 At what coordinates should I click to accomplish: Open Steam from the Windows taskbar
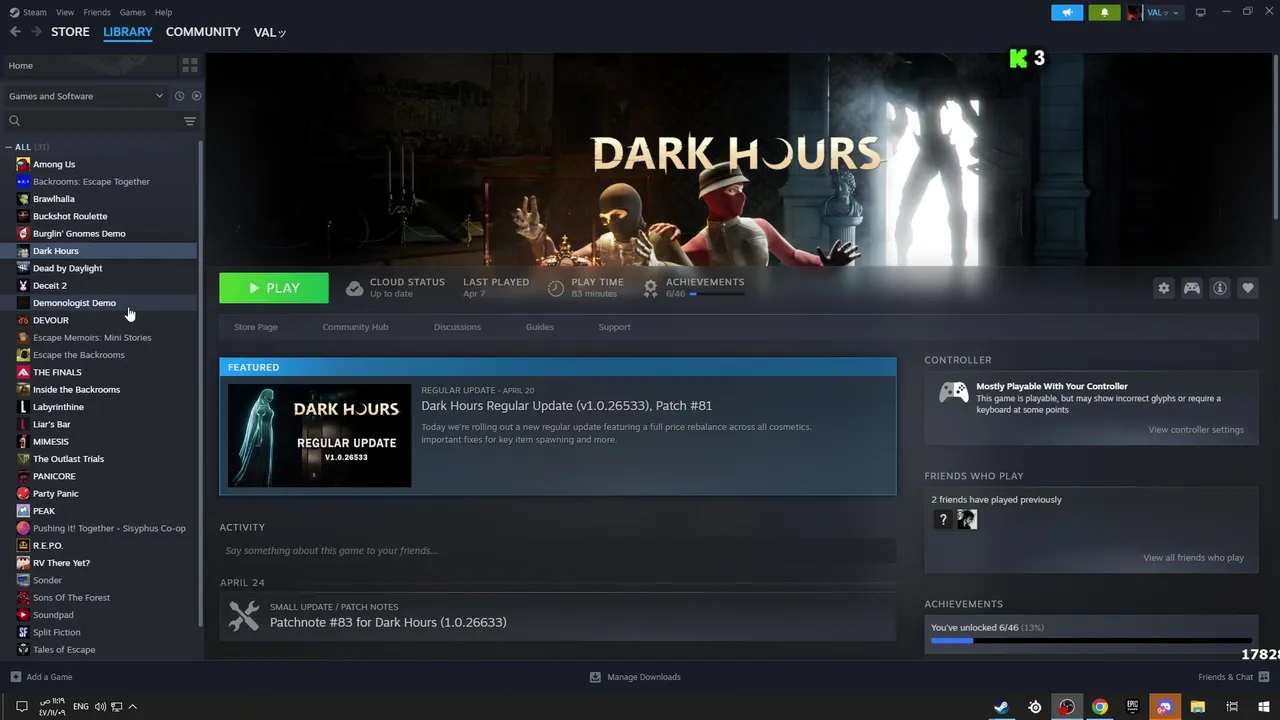tap(1001, 707)
